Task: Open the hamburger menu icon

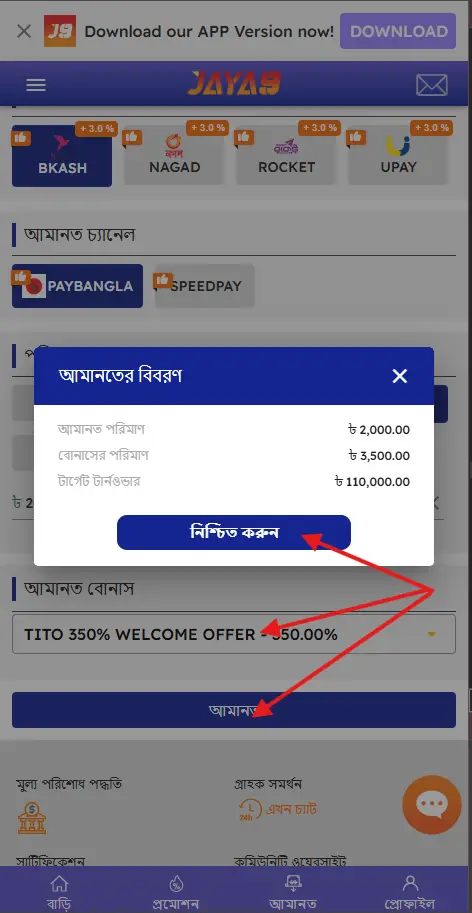Action: 36,85
